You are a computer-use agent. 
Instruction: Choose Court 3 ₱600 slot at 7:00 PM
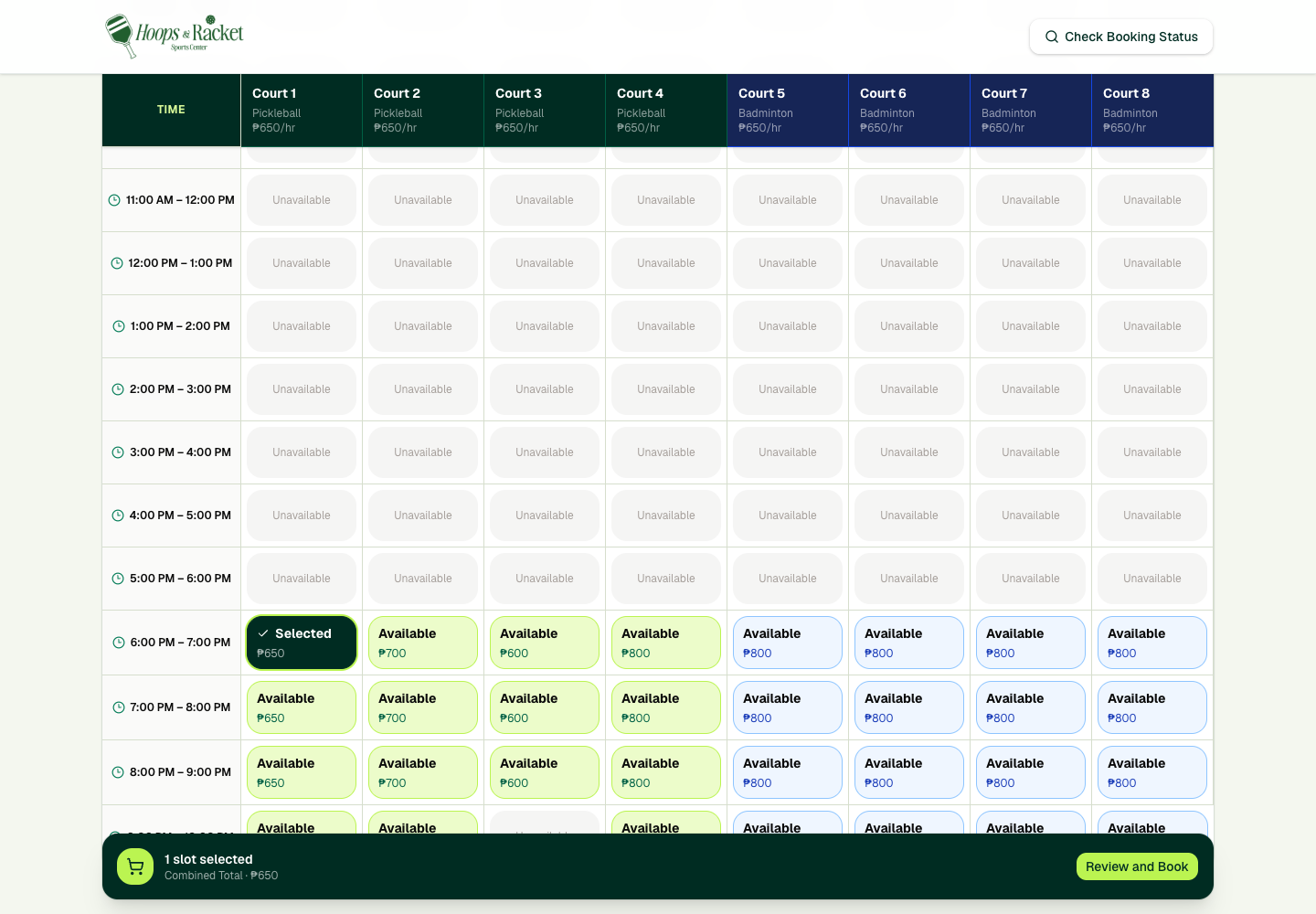[x=545, y=707]
